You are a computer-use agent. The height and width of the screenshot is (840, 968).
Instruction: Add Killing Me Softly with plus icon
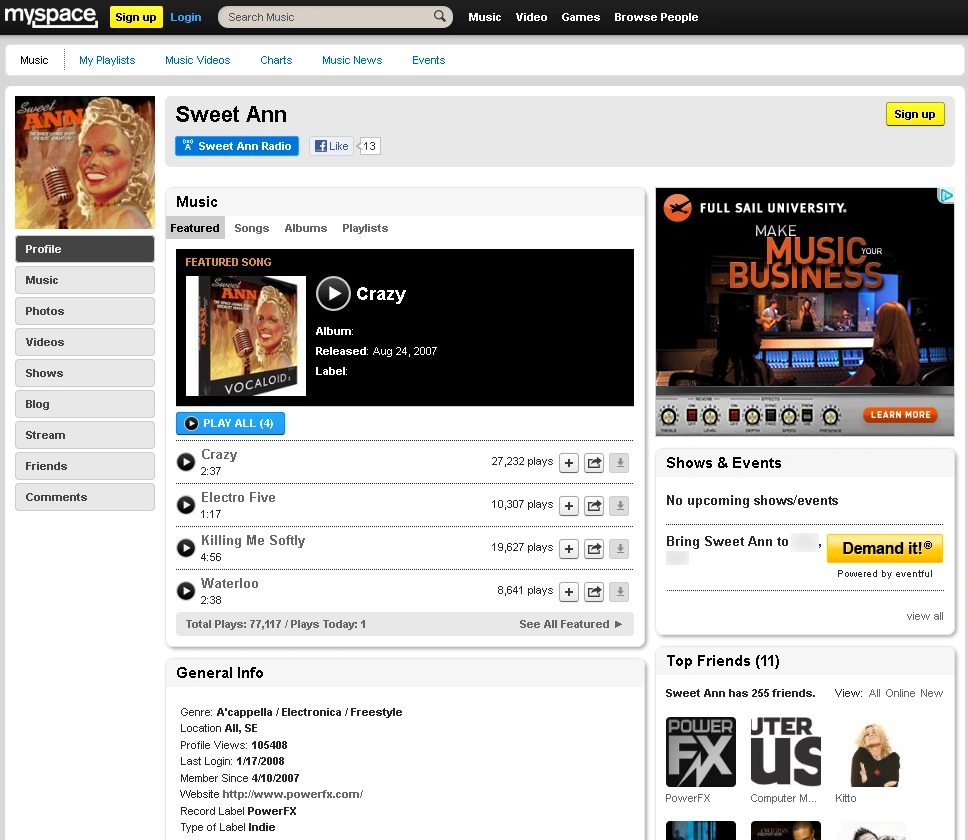[x=569, y=549]
